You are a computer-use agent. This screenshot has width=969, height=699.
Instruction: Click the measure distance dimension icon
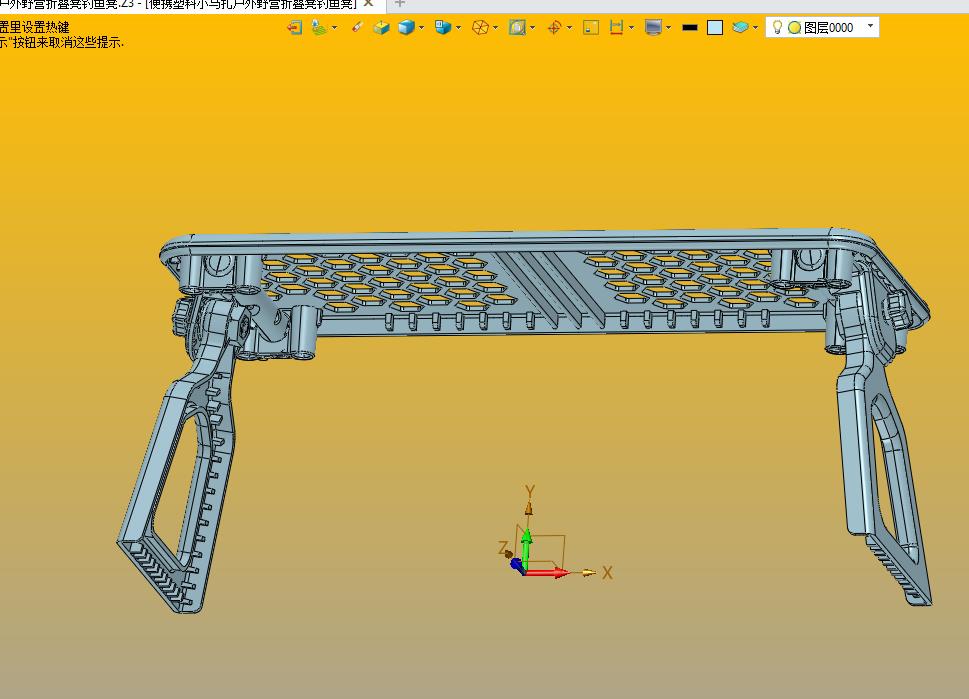[616, 27]
